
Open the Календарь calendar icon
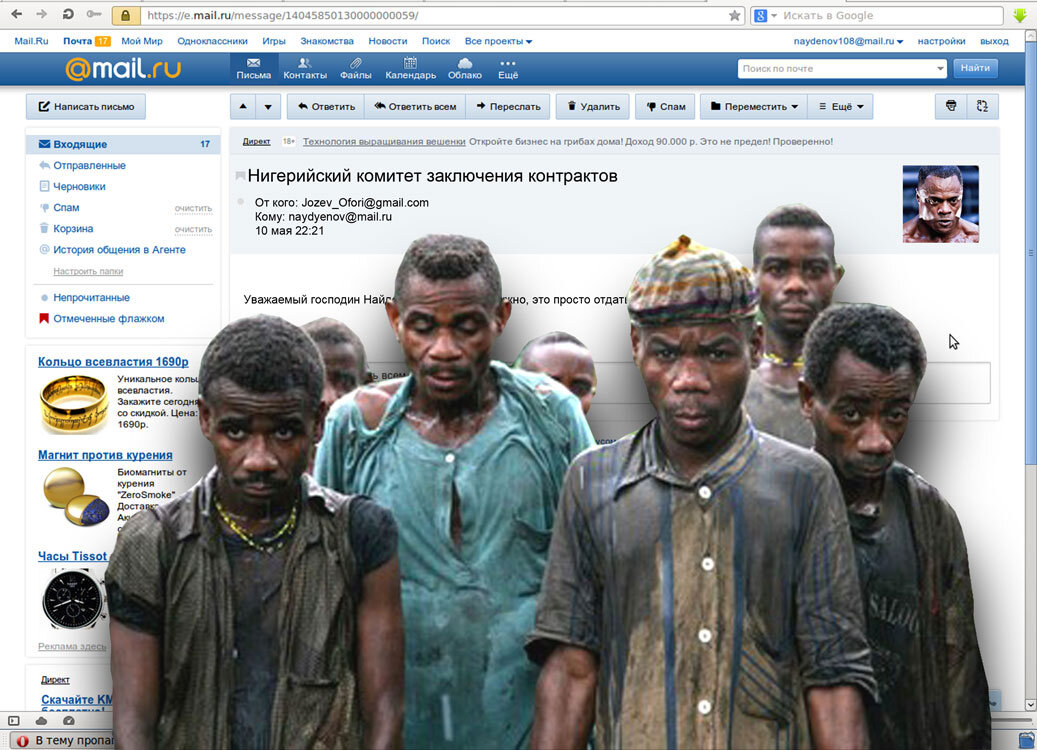(410, 63)
